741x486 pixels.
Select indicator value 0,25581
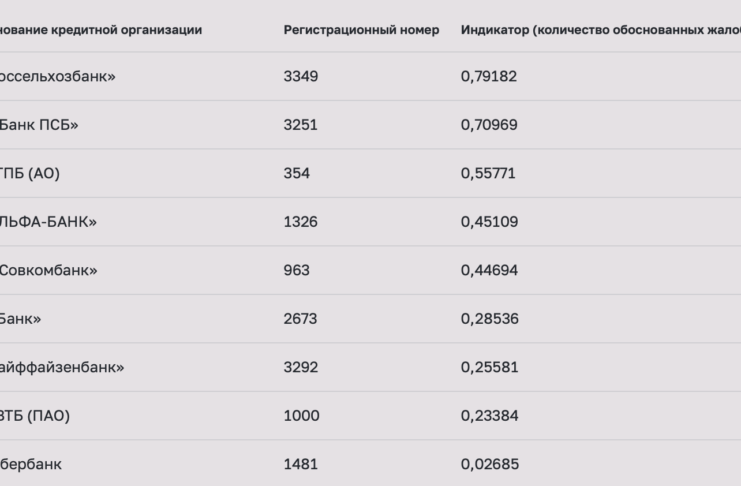[490, 367]
